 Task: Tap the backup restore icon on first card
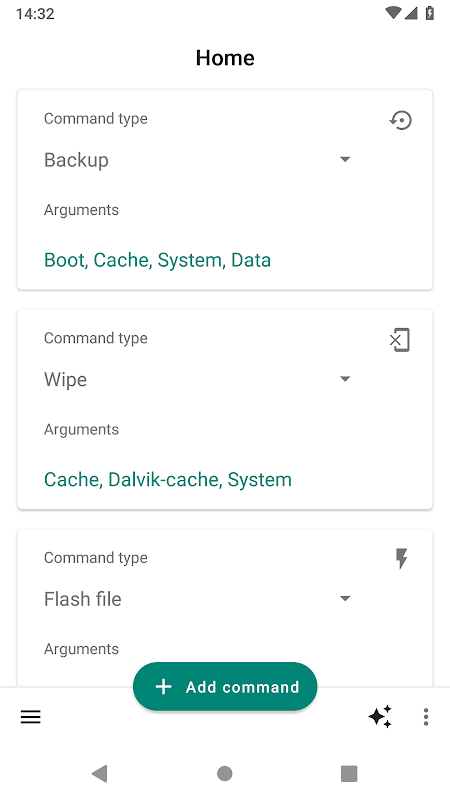click(x=401, y=120)
